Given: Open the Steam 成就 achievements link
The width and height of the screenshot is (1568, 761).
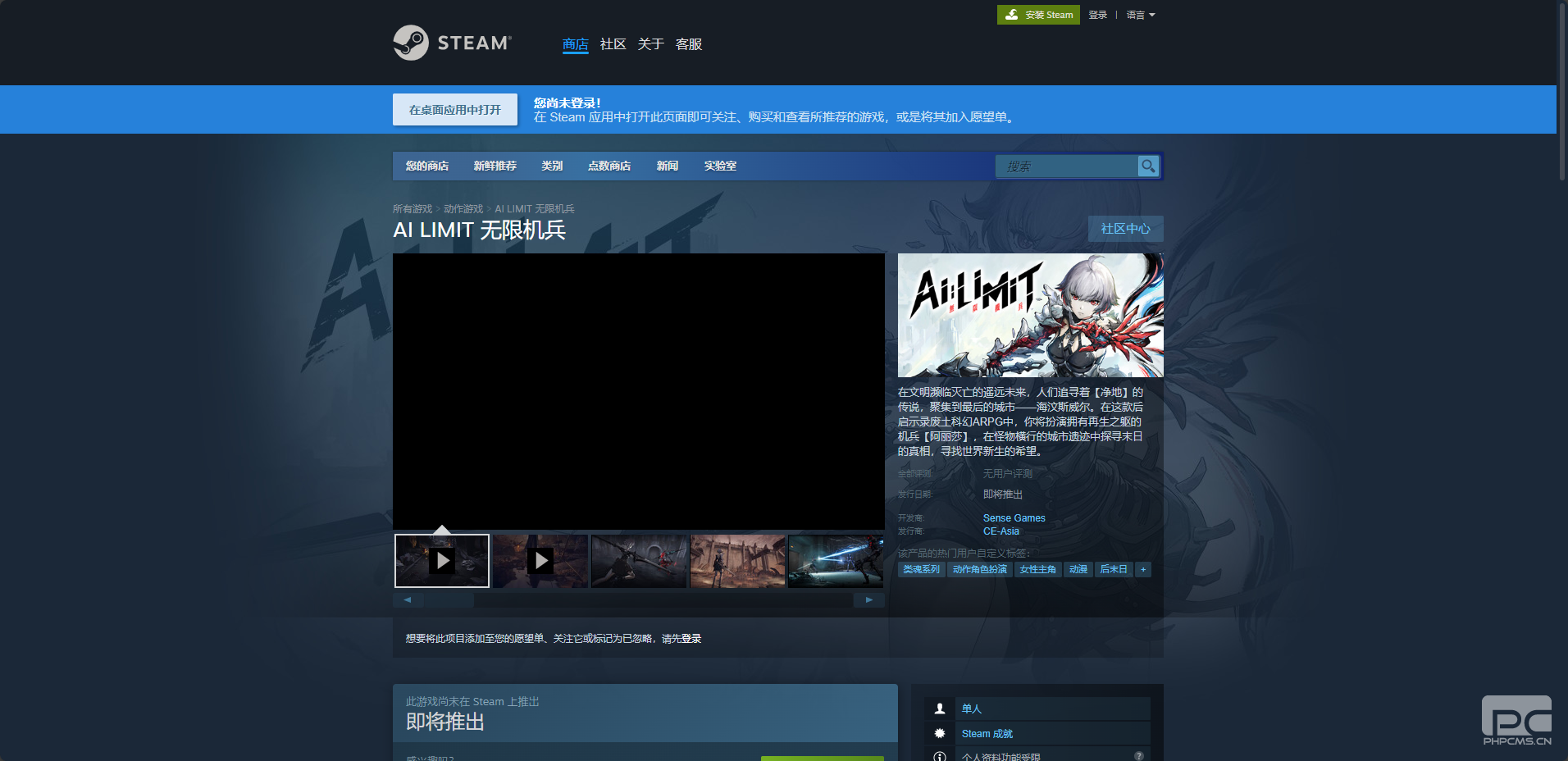Looking at the screenshot, I should tap(987, 734).
